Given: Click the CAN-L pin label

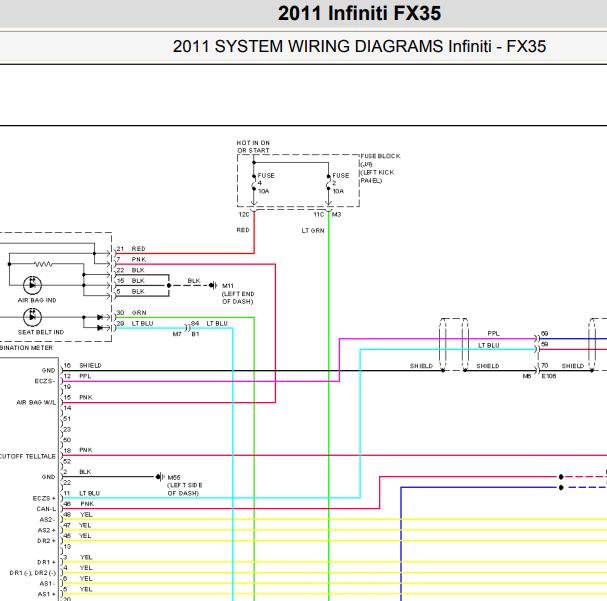Looking at the screenshot, I should coord(46,509).
